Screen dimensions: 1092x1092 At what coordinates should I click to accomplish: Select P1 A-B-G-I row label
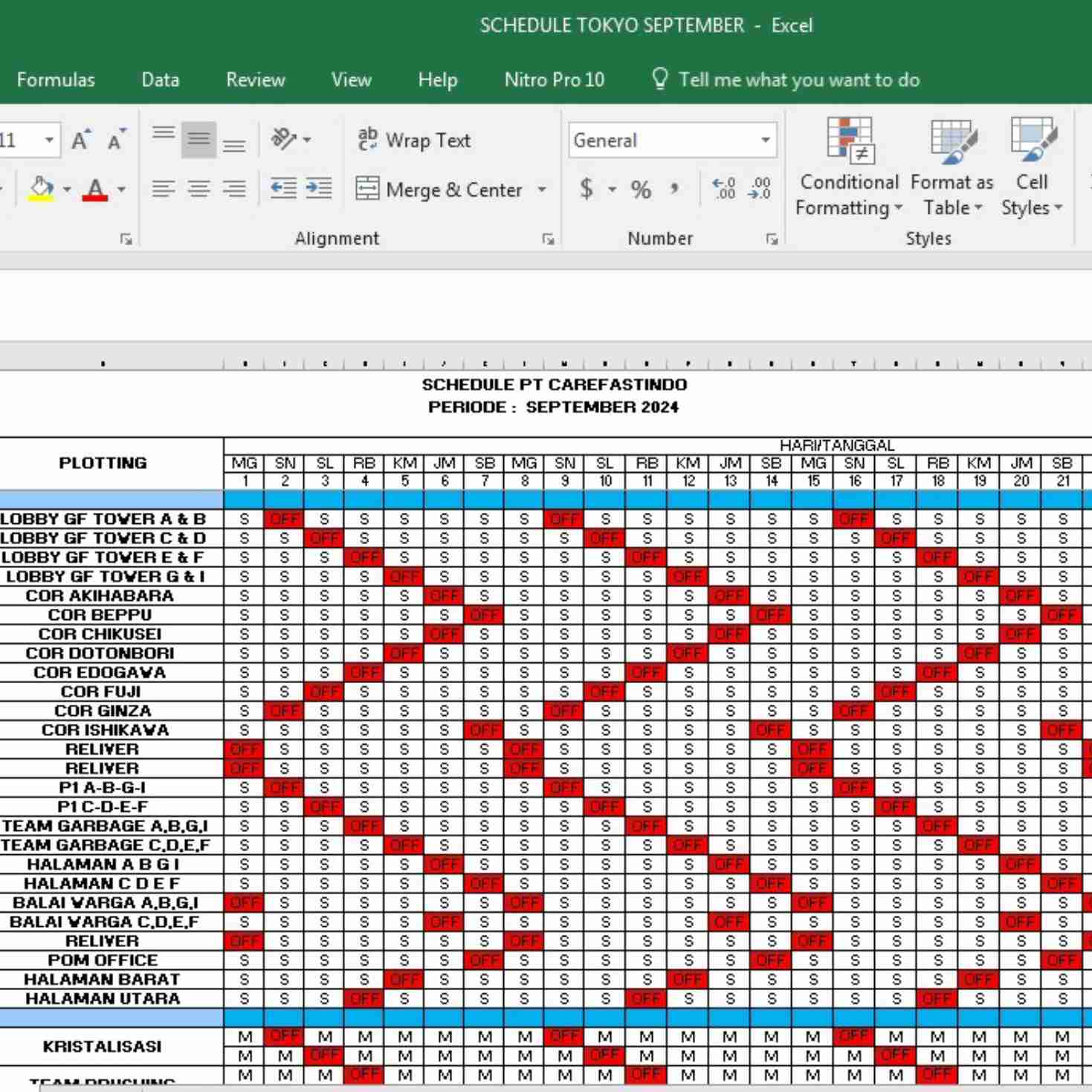(103, 787)
